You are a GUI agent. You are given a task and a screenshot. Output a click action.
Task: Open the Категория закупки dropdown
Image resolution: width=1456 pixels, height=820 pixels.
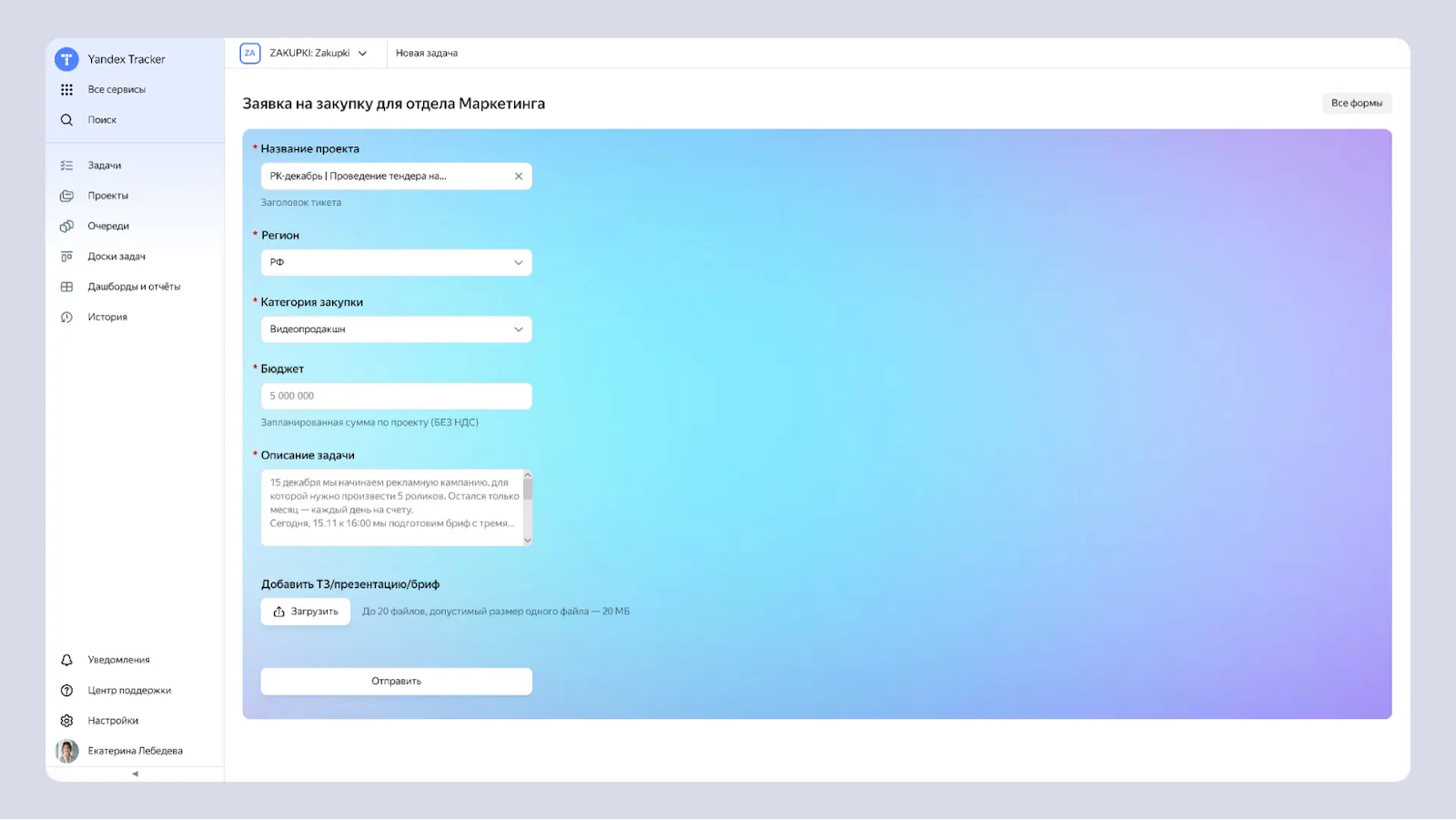pos(396,329)
